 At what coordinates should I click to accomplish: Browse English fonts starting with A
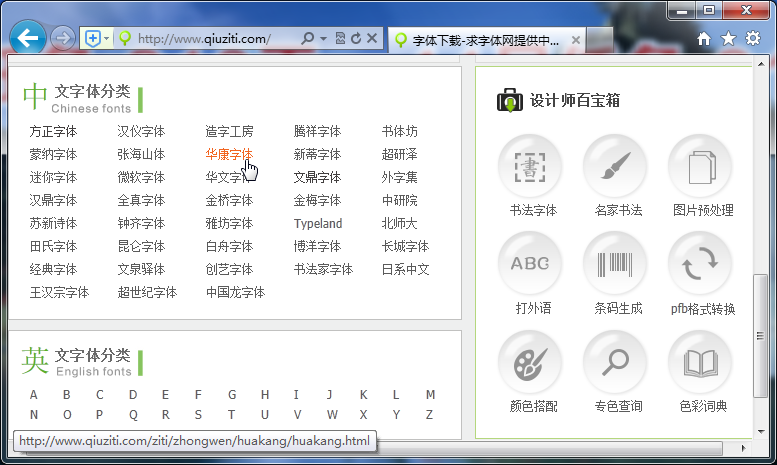tap(33, 395)
